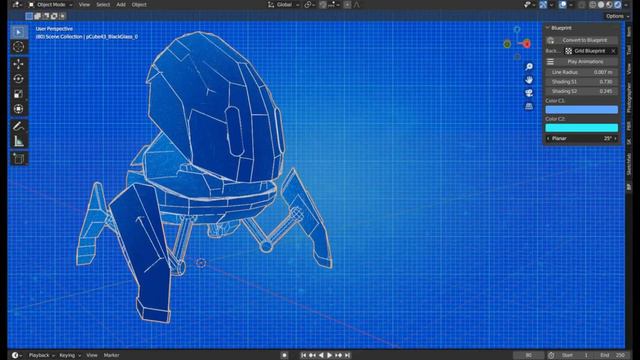This screenshot has width=640, height=360.
Task: Collapse the Blueprint panel
Action: 548,28
